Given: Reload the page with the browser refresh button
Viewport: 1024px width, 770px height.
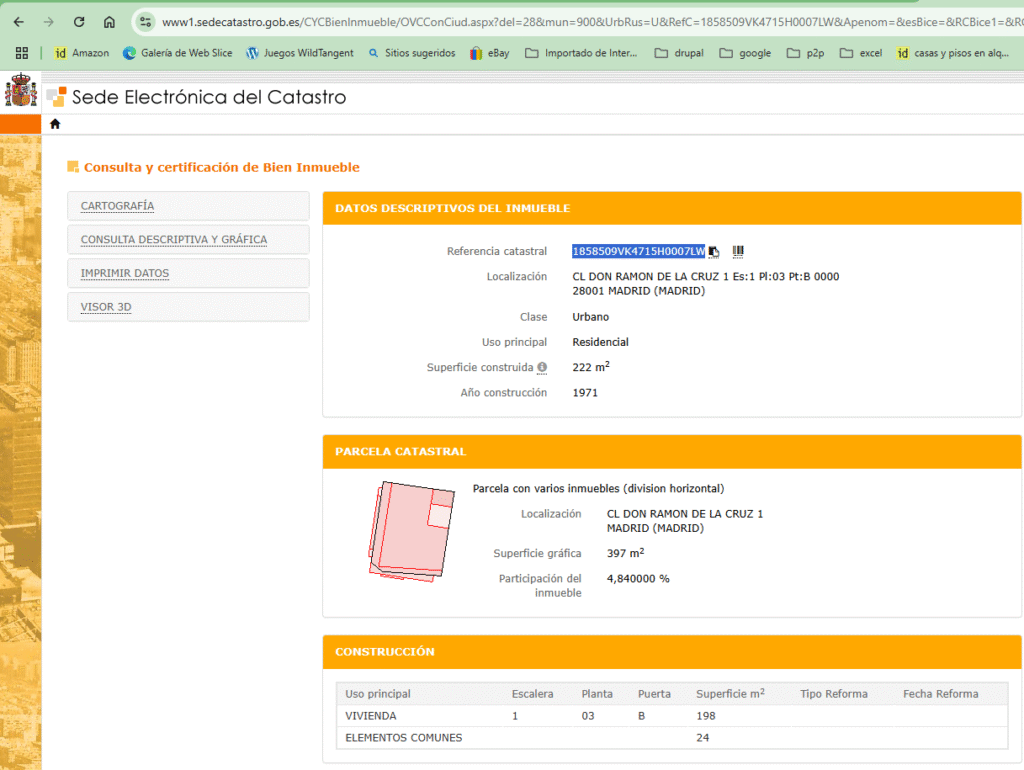Looking at the screenshot, I should click(x=79, y=22).
